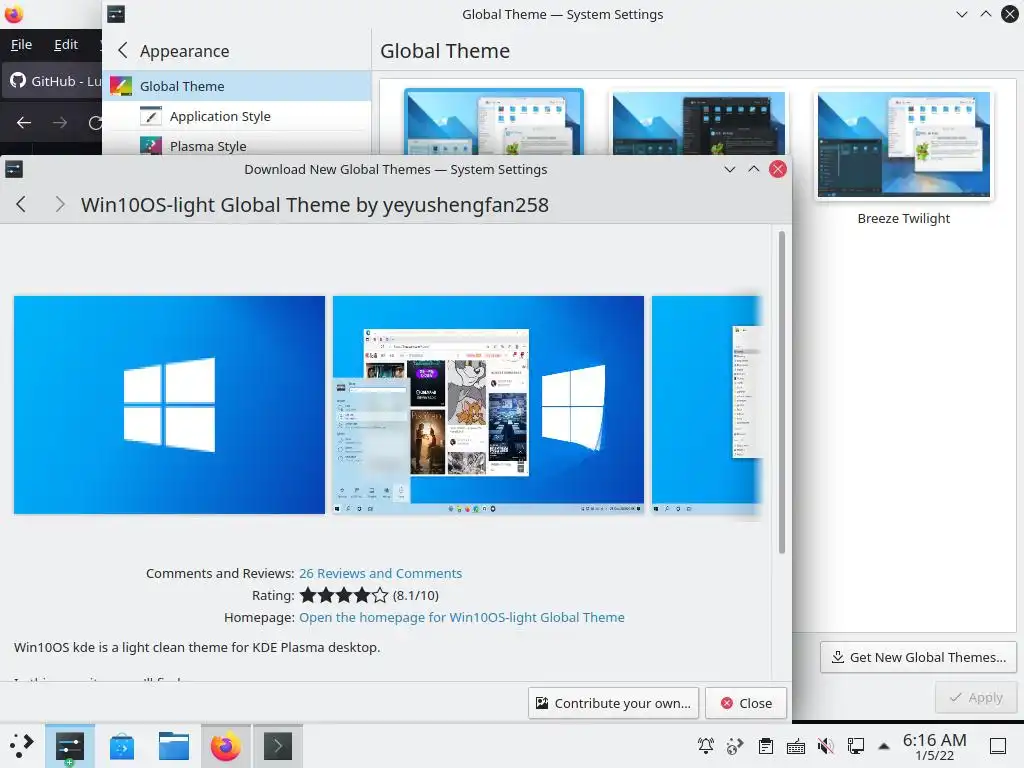Open 26 Reviews and Comments link
Screen dimensions: 1024x768
click(x=380, y=573)
